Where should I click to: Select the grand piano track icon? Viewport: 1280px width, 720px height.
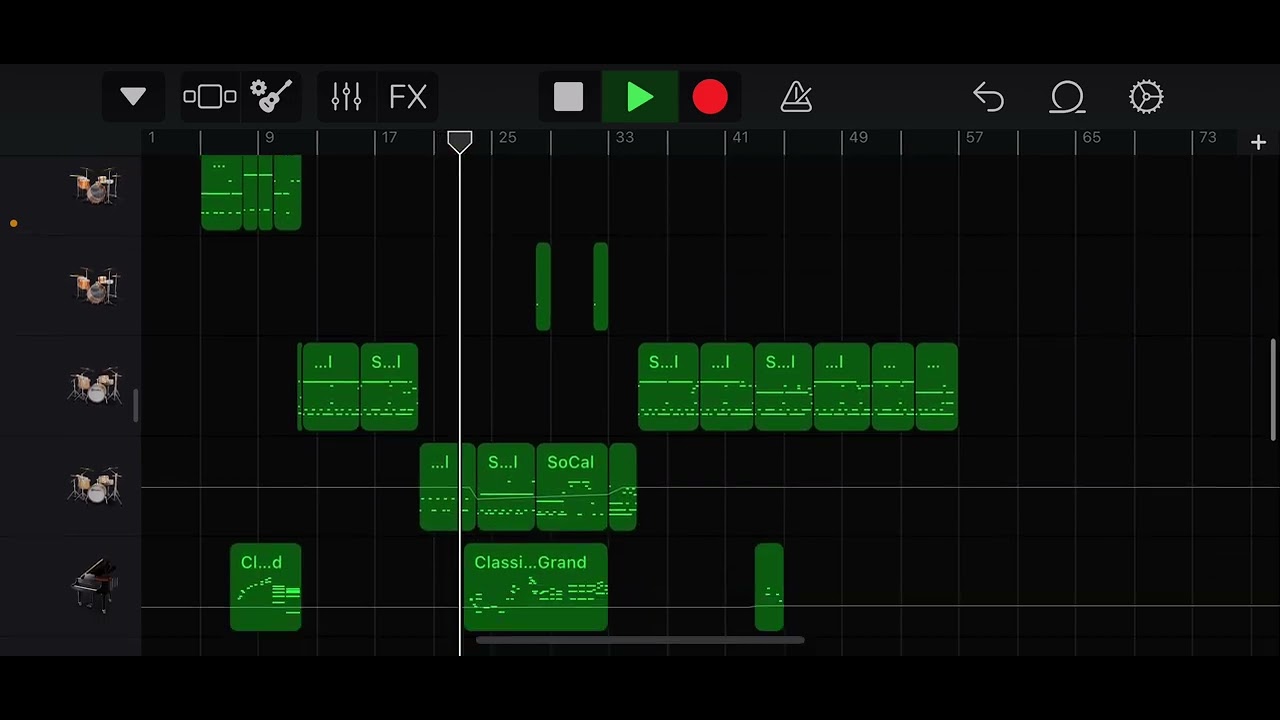tap(95, 586)
